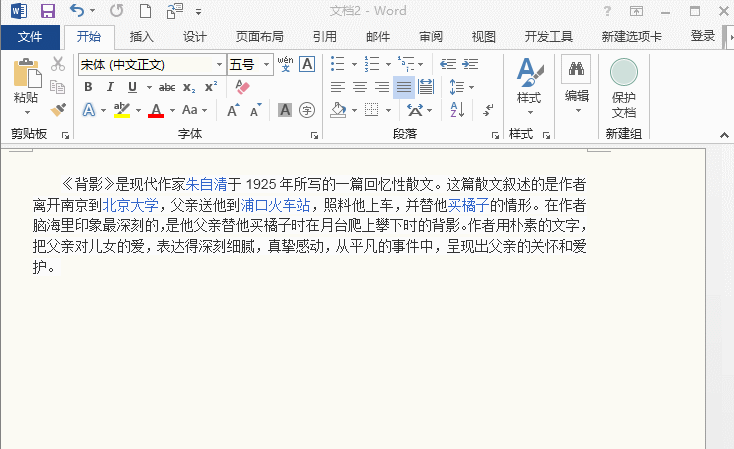The height and width of the screenshot is (449, 734).
Task: Toggle italic formatting
Action: (x=110, y=87)
